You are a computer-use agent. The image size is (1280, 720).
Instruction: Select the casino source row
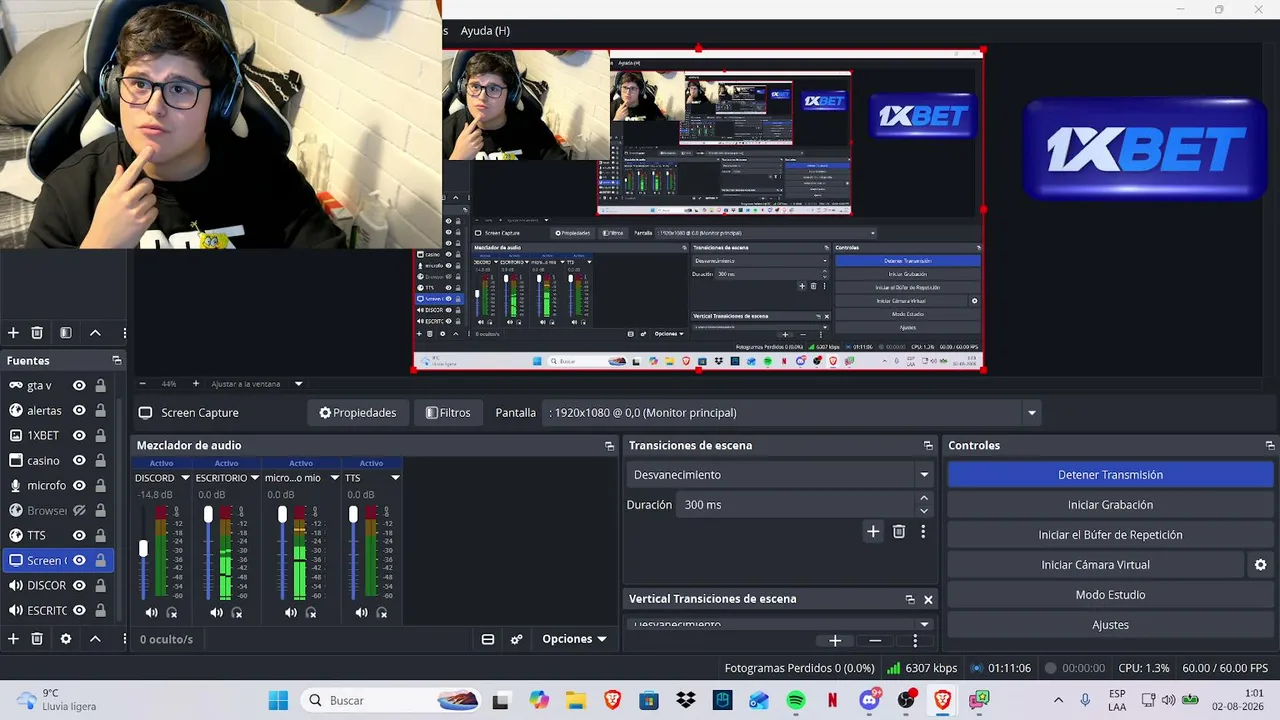click(x=57, y=460)
